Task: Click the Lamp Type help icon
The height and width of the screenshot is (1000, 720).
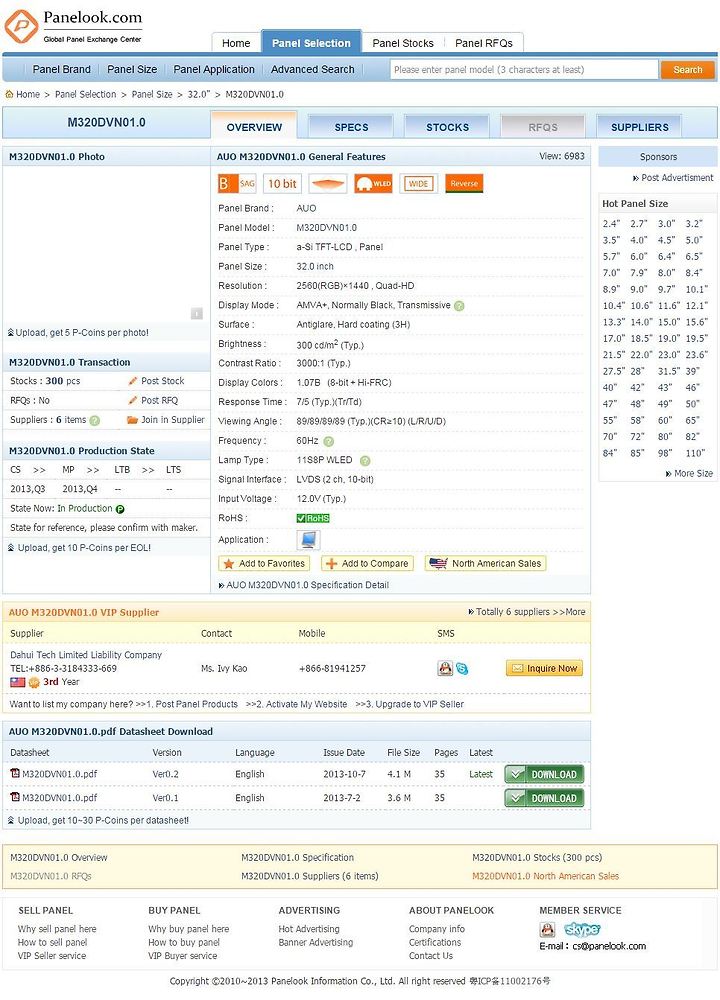Action: tap(365, 460)
